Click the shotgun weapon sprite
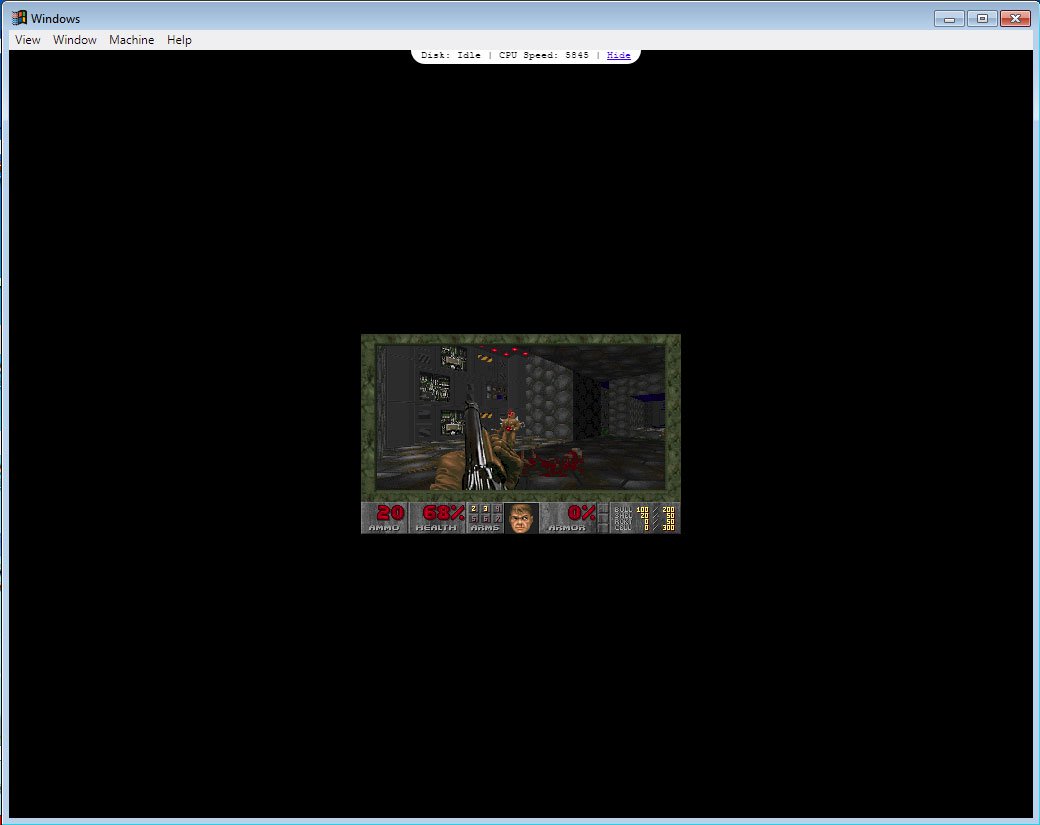The height and width of the screenshot is (825, 1040). (x=479, y=444)
